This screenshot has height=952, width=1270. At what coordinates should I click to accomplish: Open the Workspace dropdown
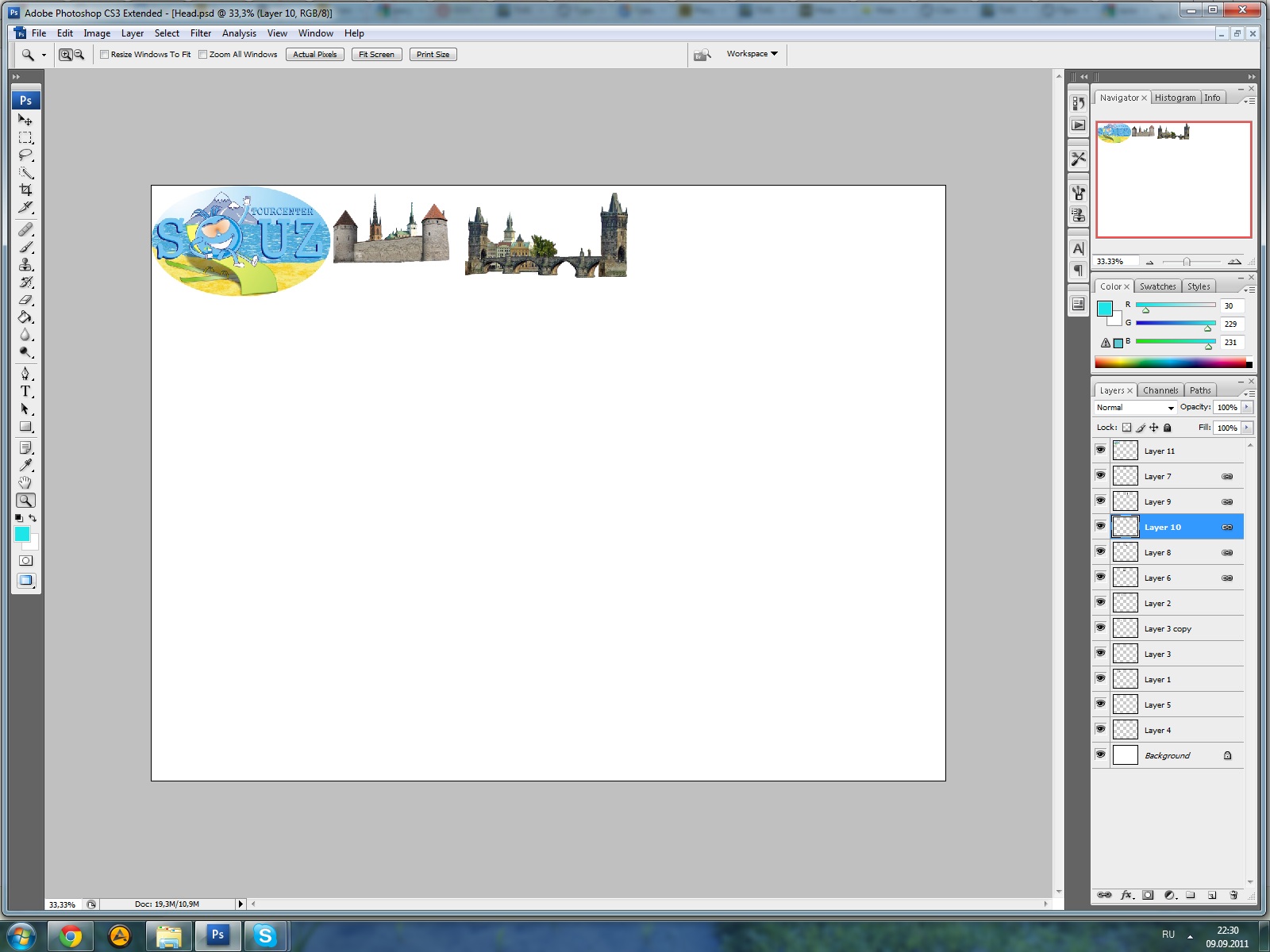(752, 54)
